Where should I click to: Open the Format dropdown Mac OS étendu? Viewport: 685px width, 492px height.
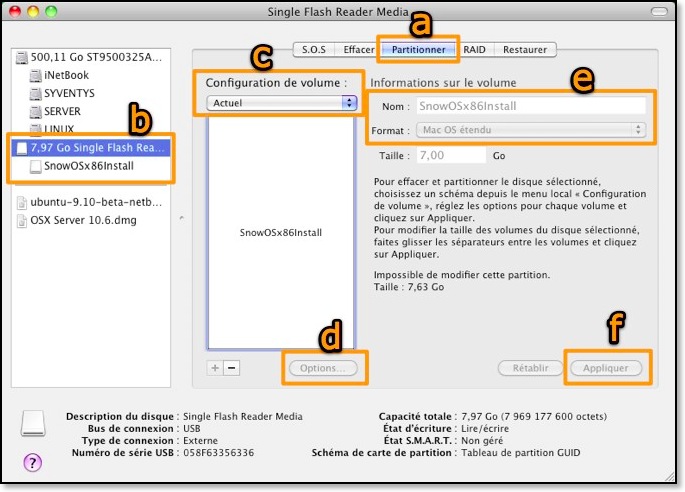(531, 130)
